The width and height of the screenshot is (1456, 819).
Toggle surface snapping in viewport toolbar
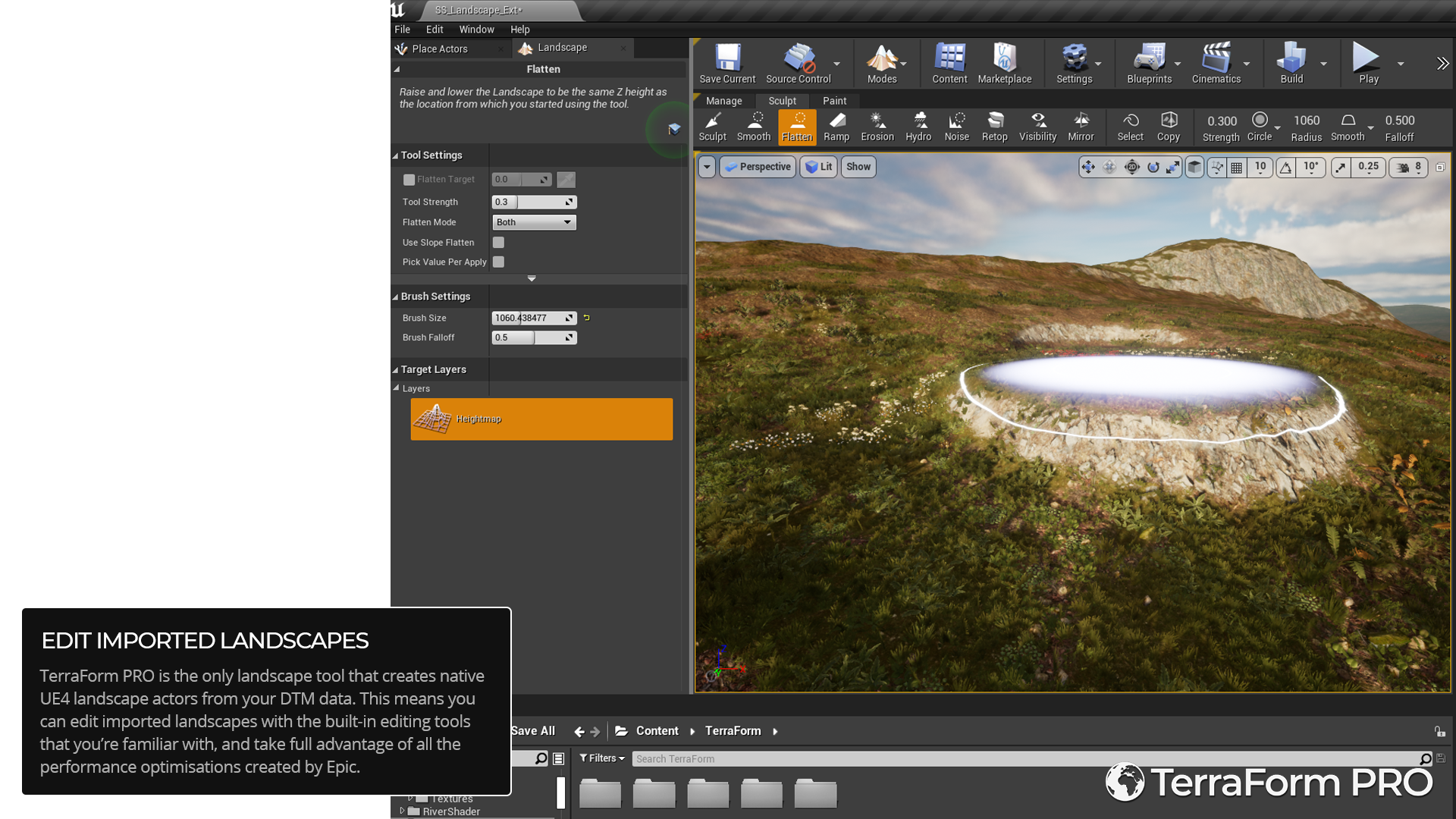tap(1217, 167)
